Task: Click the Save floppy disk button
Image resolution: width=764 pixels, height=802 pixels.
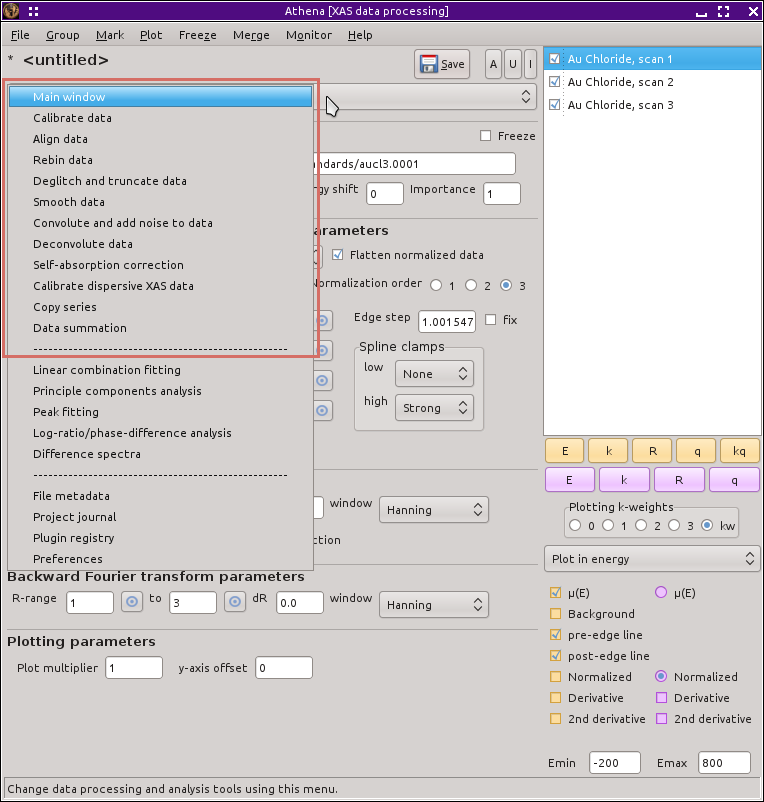Action: 442,64
